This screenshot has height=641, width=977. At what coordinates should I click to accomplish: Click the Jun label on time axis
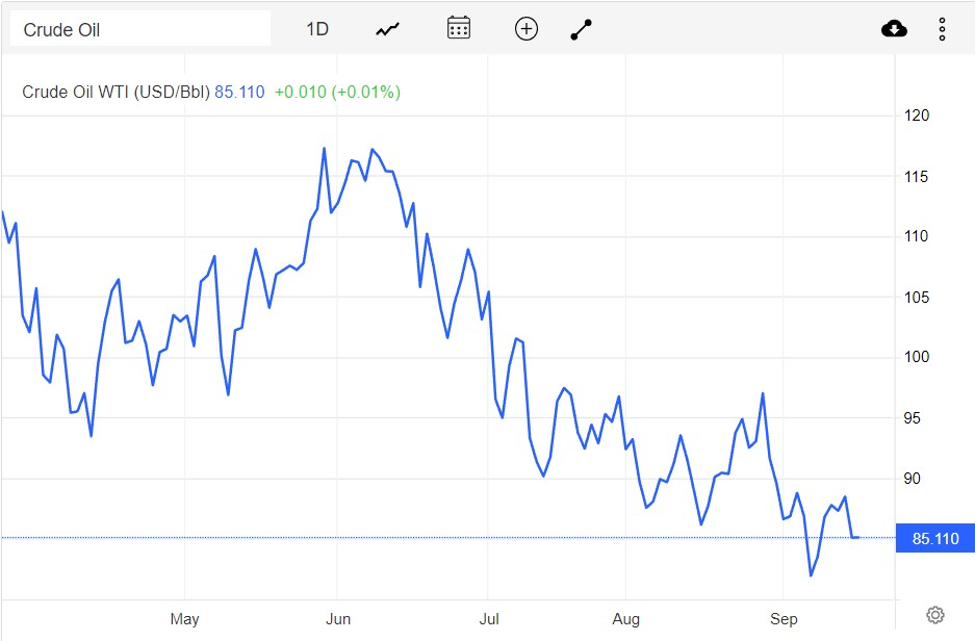click(338, 619)
